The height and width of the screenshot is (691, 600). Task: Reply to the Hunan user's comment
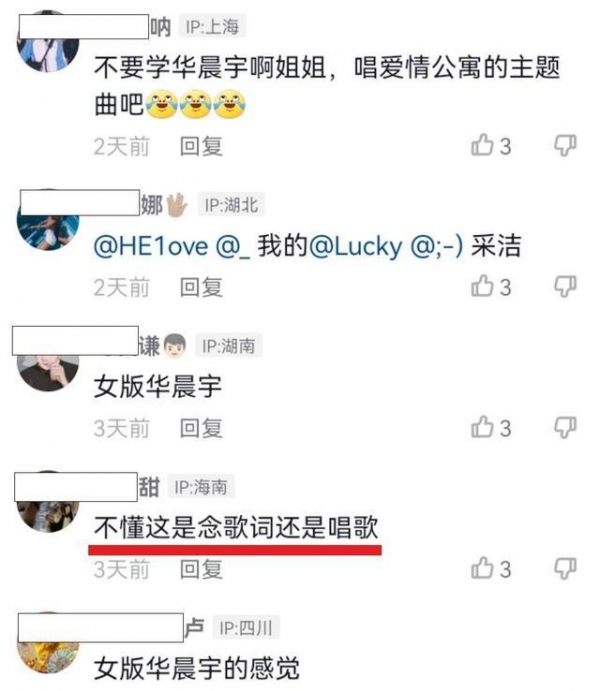tap(201, 428)
